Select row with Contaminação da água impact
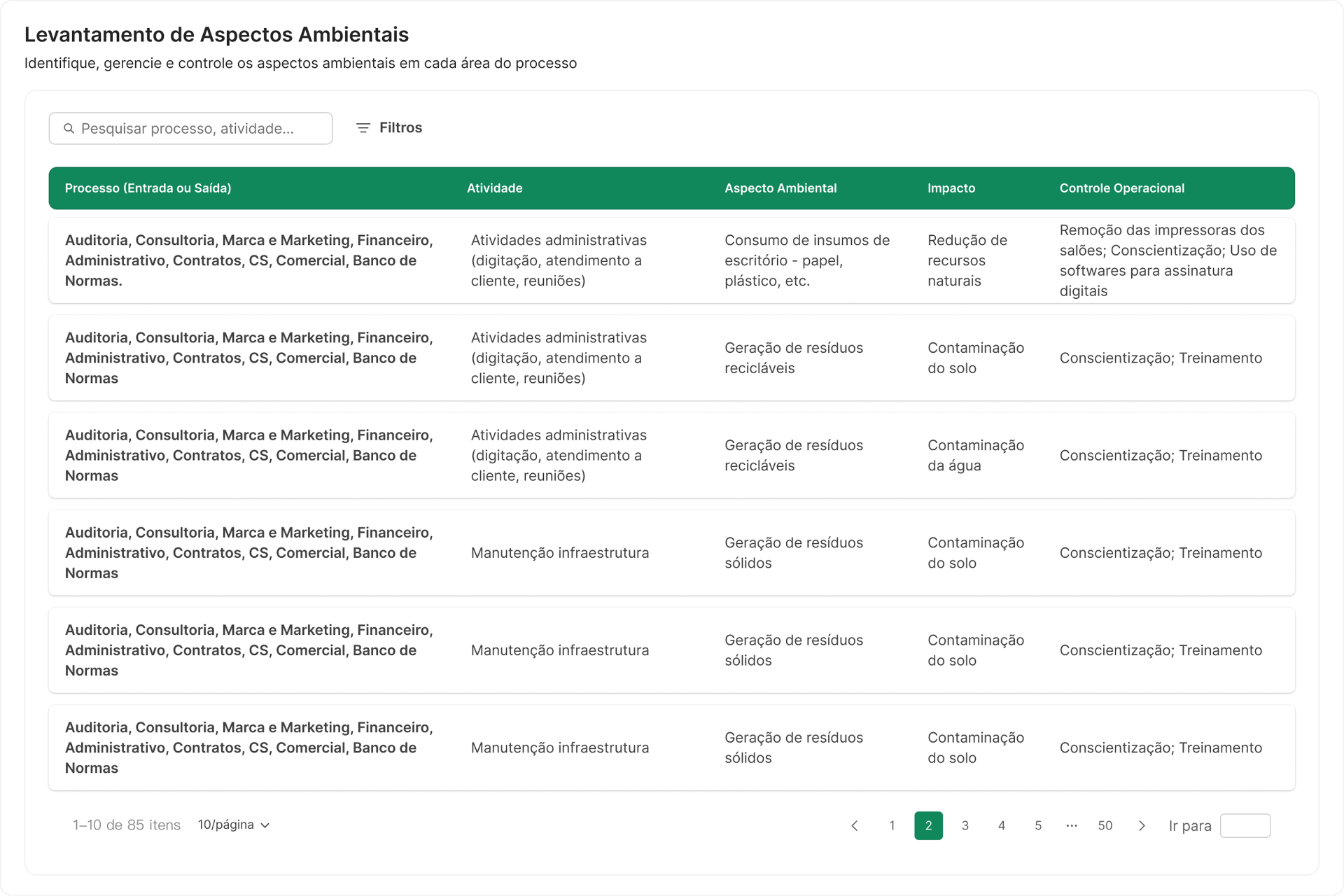 click(x=975, y=456)
